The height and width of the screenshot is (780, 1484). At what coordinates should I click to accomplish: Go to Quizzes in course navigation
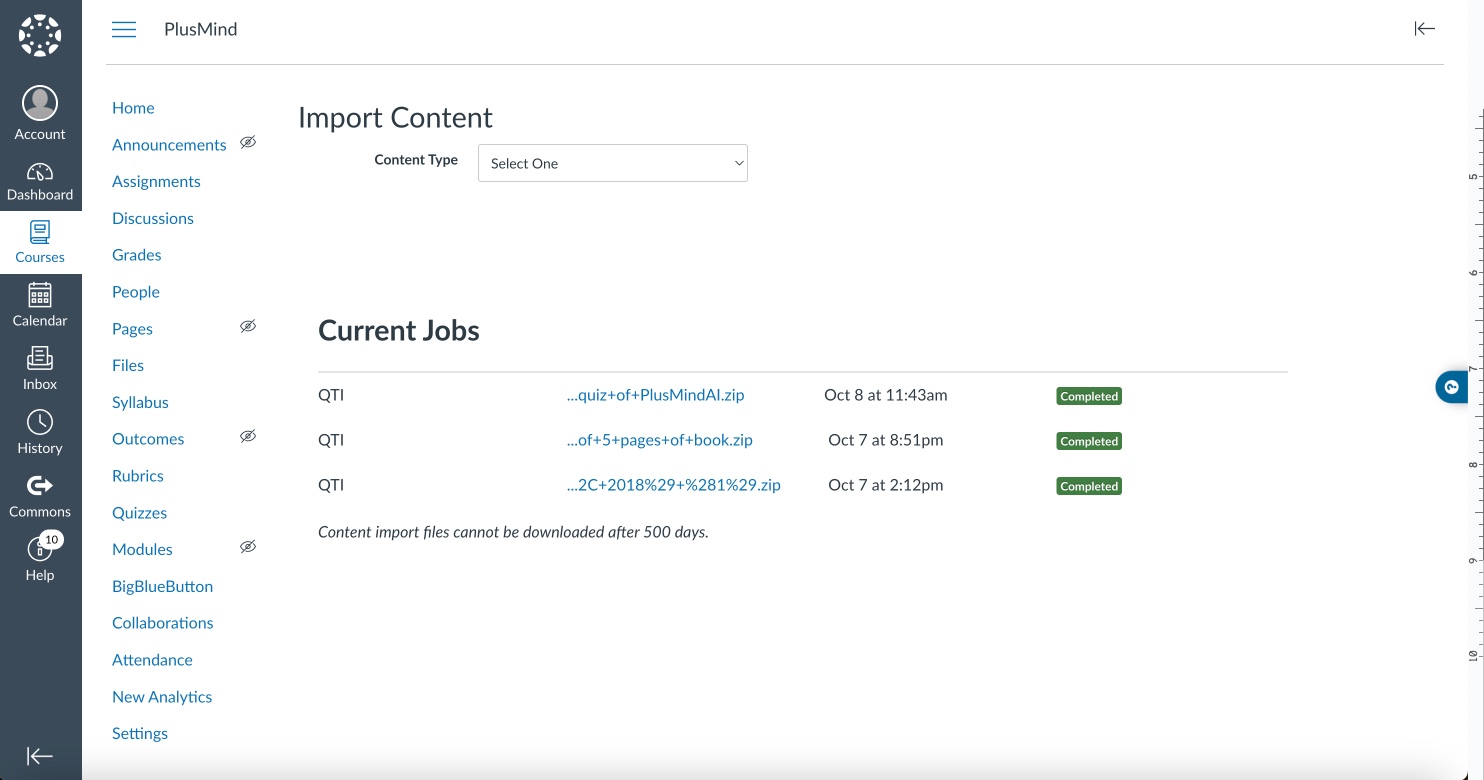tap(139, 513)
